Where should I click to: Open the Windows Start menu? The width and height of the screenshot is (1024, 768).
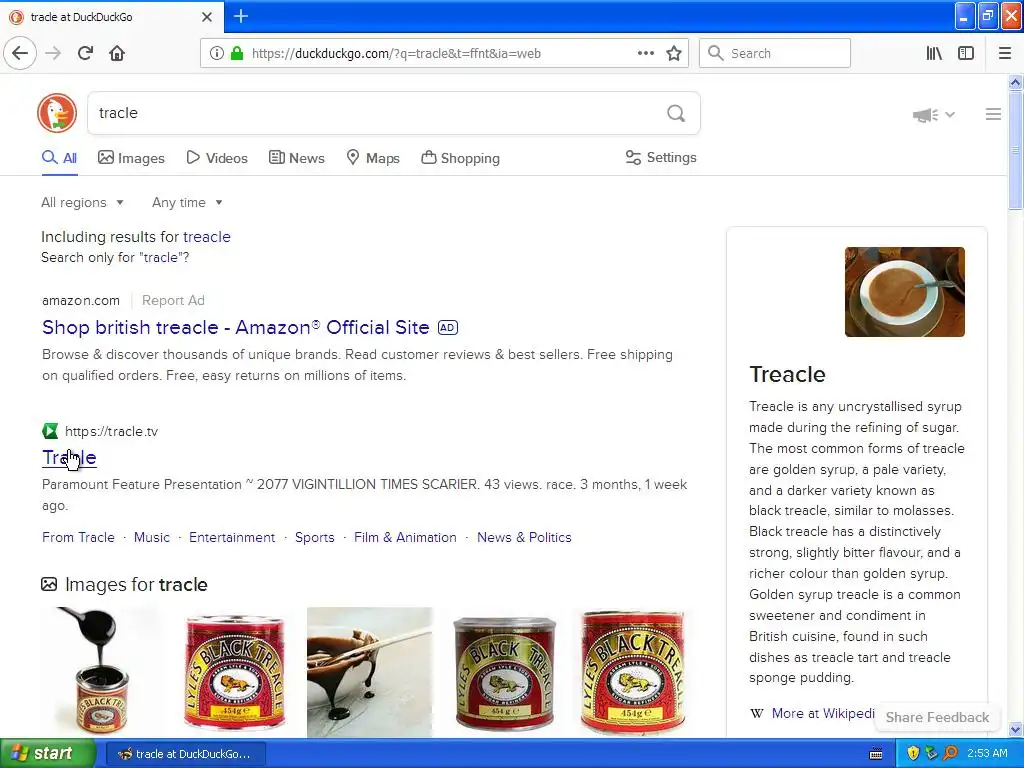(x=47, y=753)
